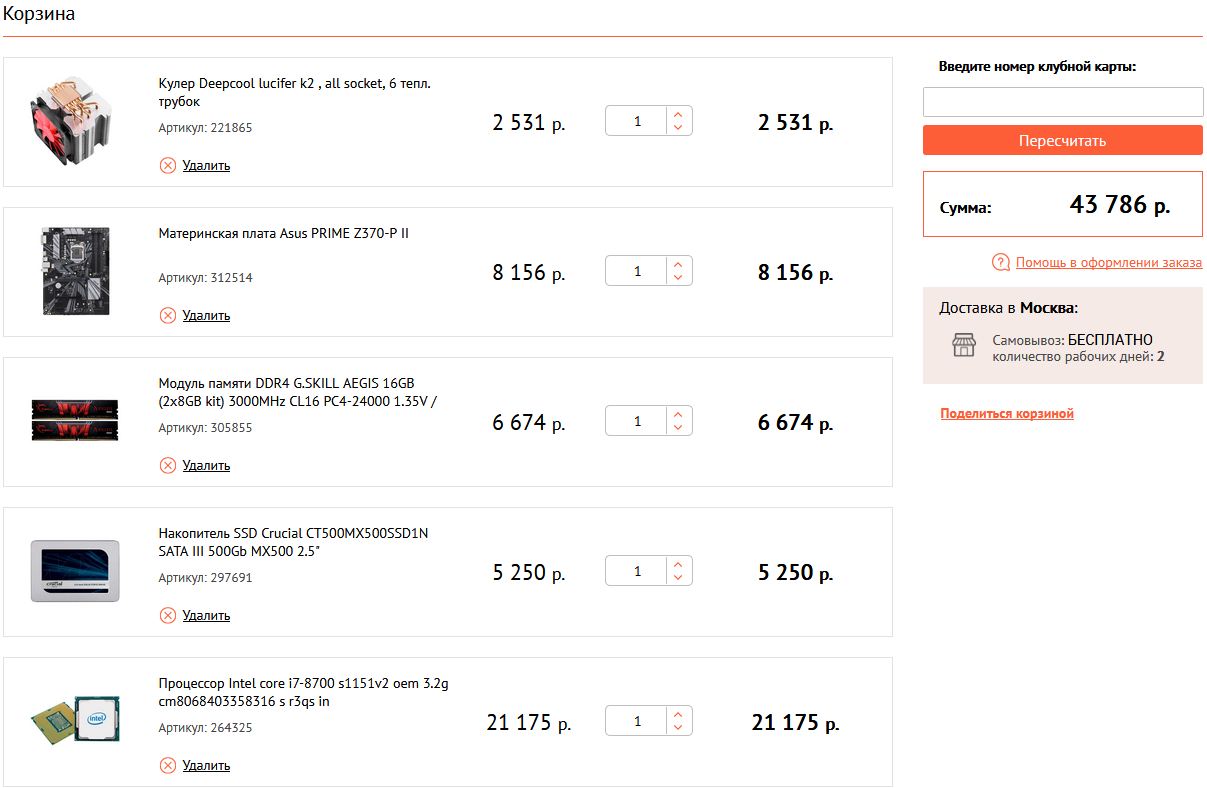Click the delete icon for Asus motherboard

[x=168, y=315]
